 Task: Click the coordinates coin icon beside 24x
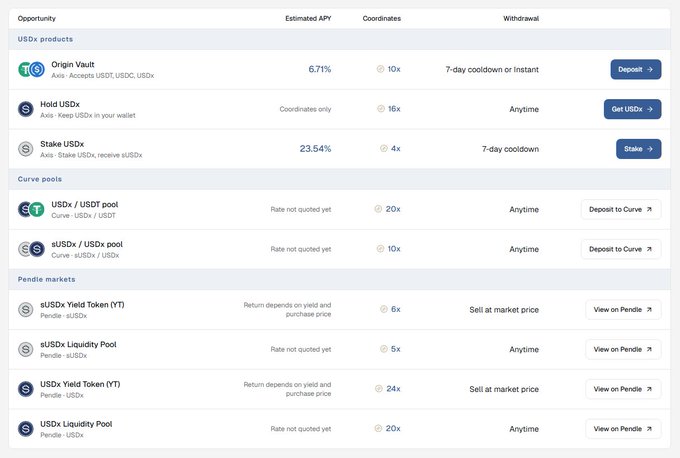tap(379, 389)
